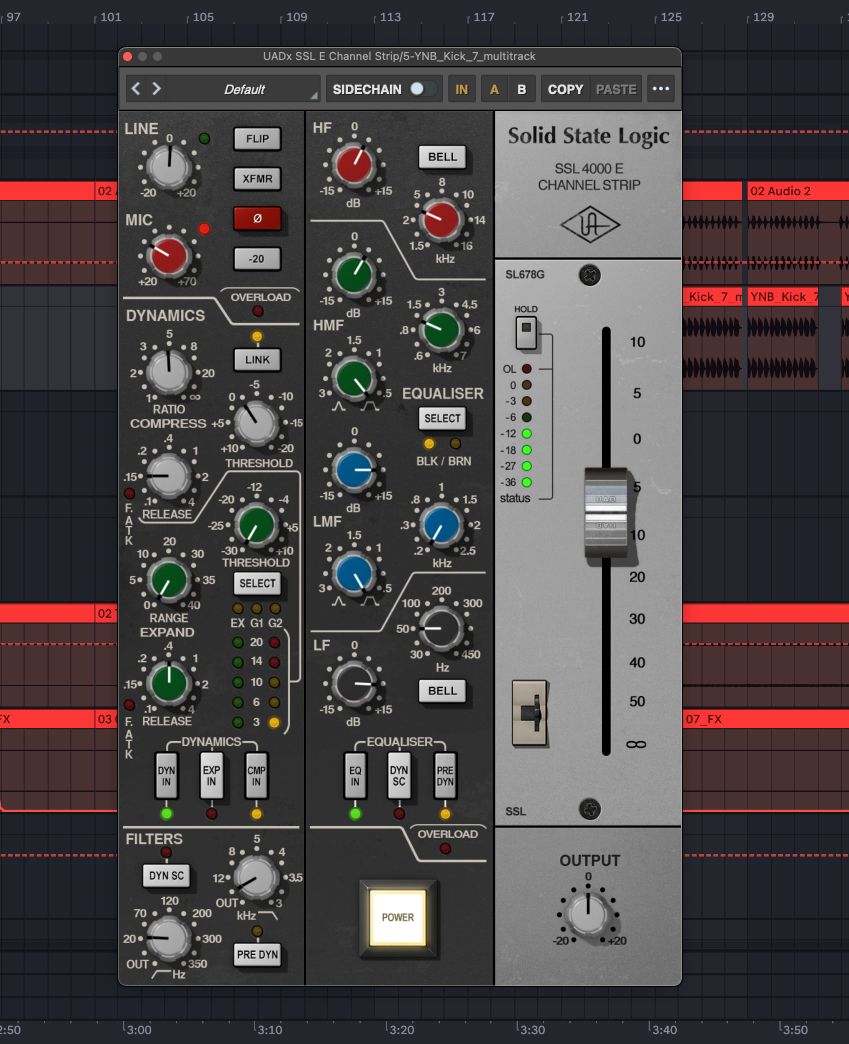Image resolution: width=849 pixels, height=1044 pixels.
Task: Switch to preset slot A
Action: click(494, 89)
